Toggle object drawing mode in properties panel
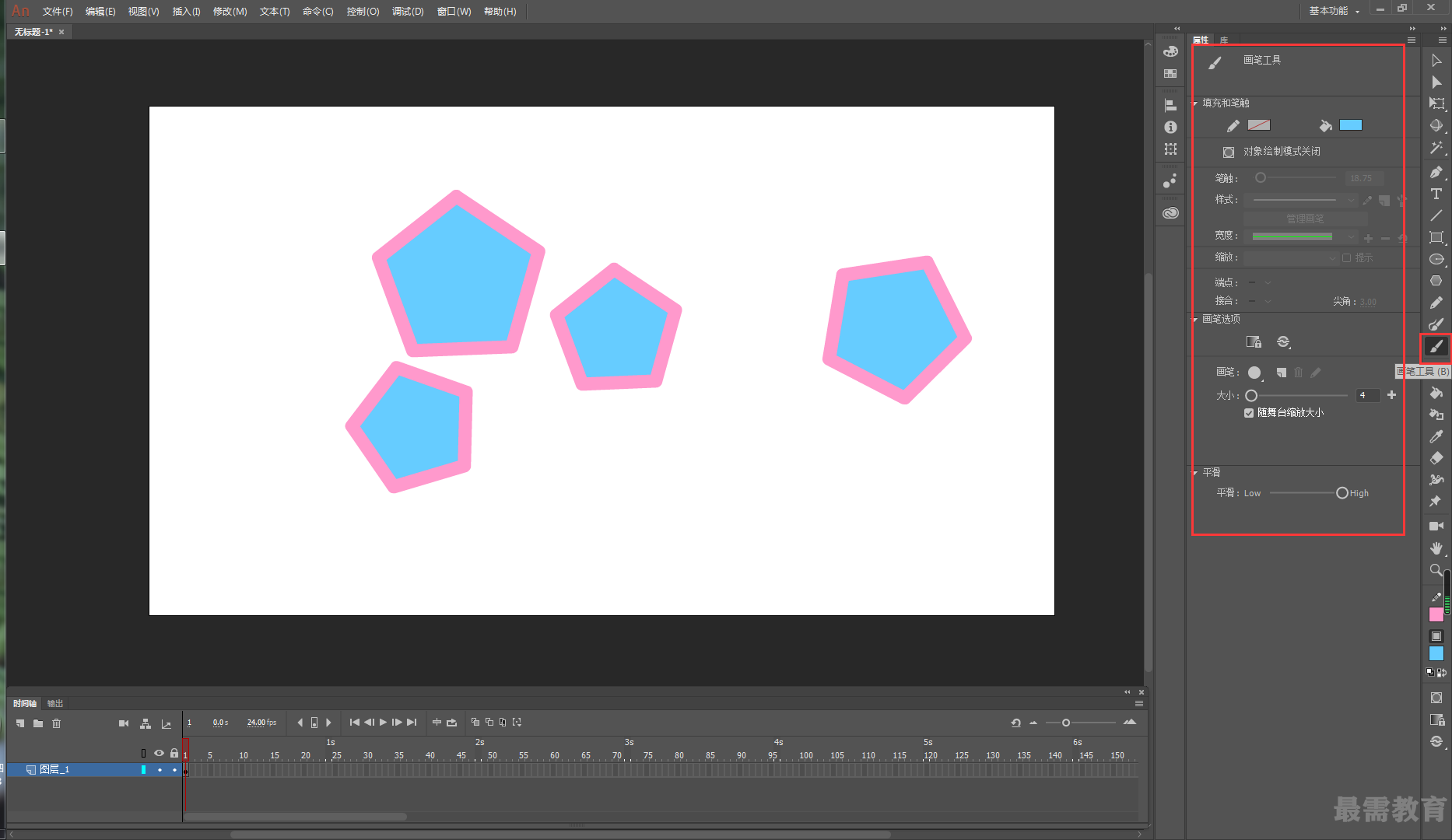The image size is (1452, 840). [1229, 152]
